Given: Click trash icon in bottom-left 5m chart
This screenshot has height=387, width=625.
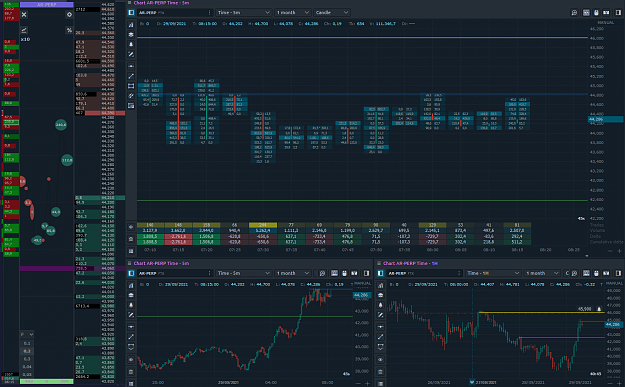Looking at the screenshot, I should (x=131, y=372).
